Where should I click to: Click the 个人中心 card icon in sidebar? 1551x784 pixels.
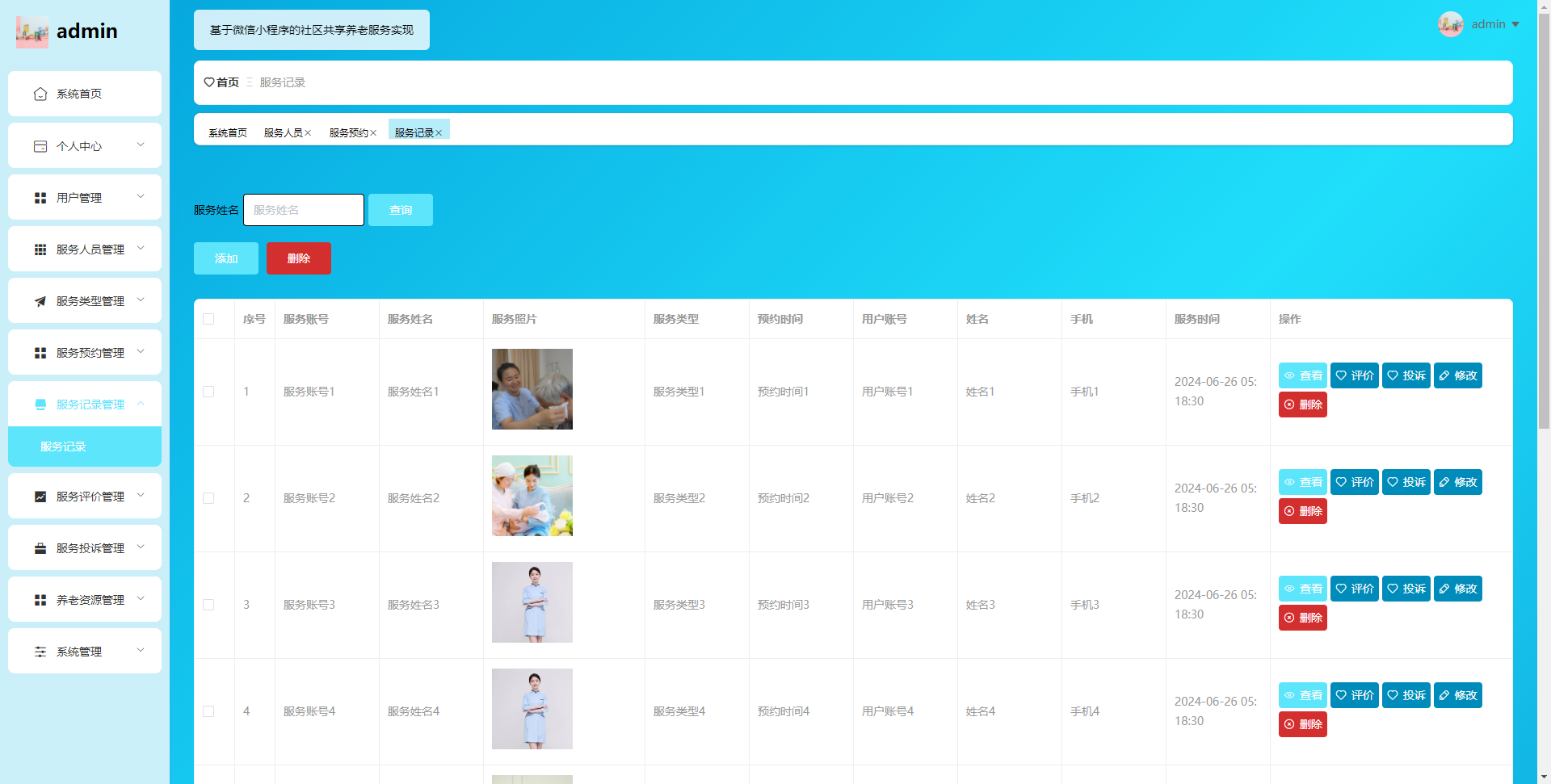[40, 146]
